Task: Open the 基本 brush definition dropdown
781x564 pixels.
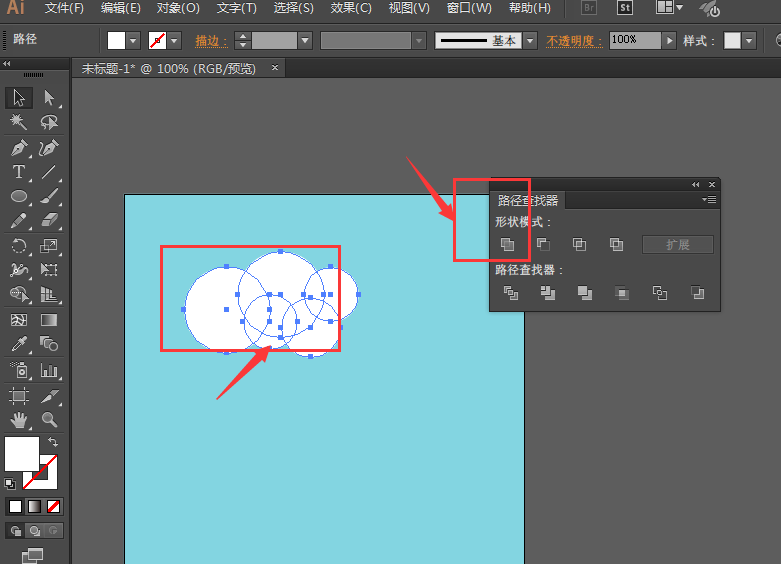Action: point(530,40)
